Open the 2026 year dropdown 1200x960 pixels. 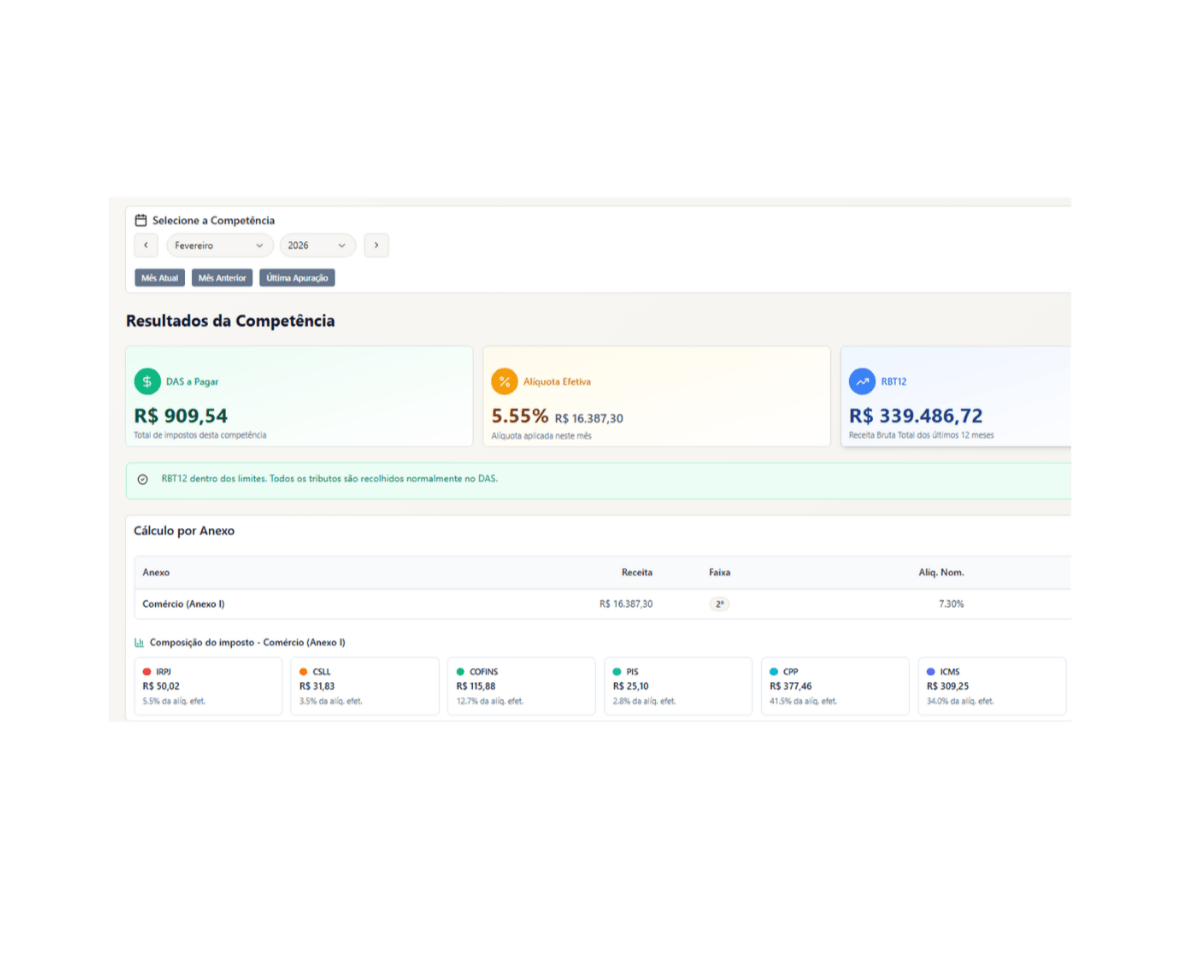click(x=318, y=245)
